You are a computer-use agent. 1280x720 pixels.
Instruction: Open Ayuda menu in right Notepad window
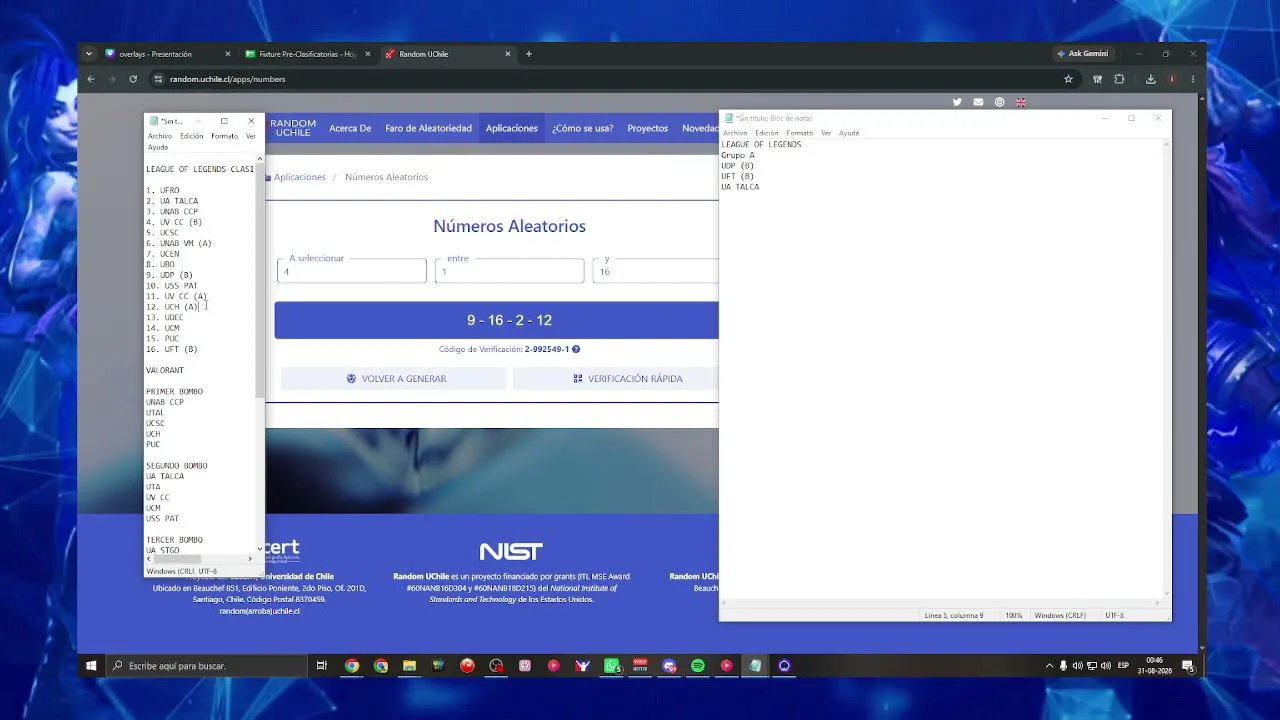point(849,133)
